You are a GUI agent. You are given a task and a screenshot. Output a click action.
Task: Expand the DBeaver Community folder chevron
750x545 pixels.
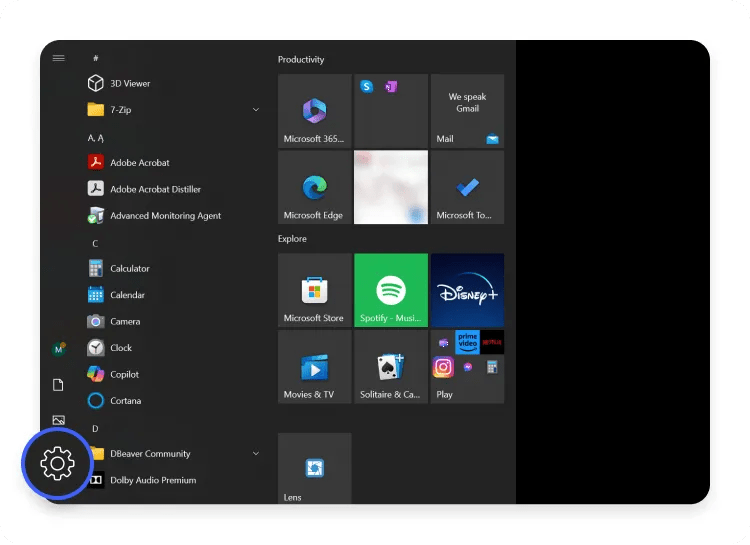pyautogui.click(x=256, y=454)
